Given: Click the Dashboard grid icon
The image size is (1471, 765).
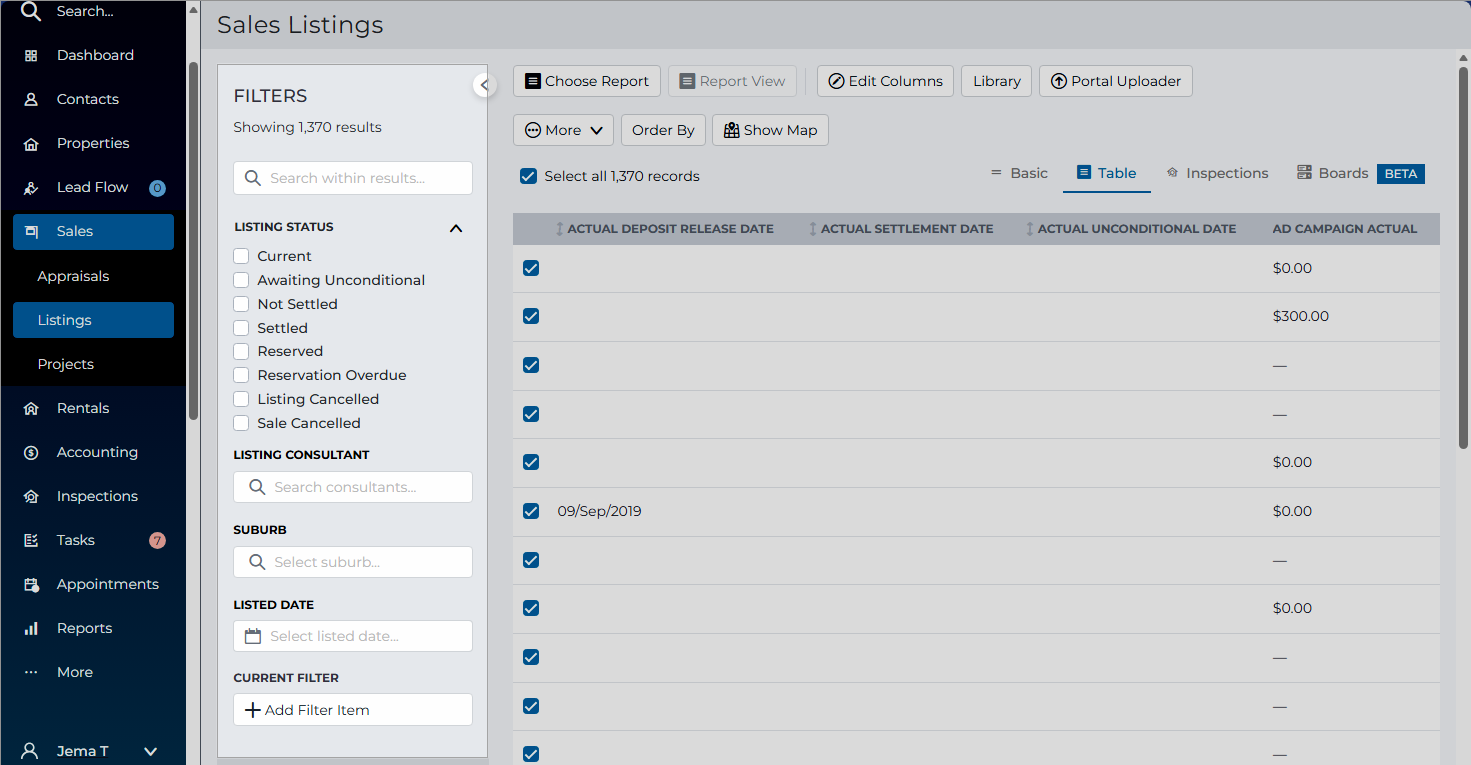Looking at the screenshot, I should click(x=31, y=56).
